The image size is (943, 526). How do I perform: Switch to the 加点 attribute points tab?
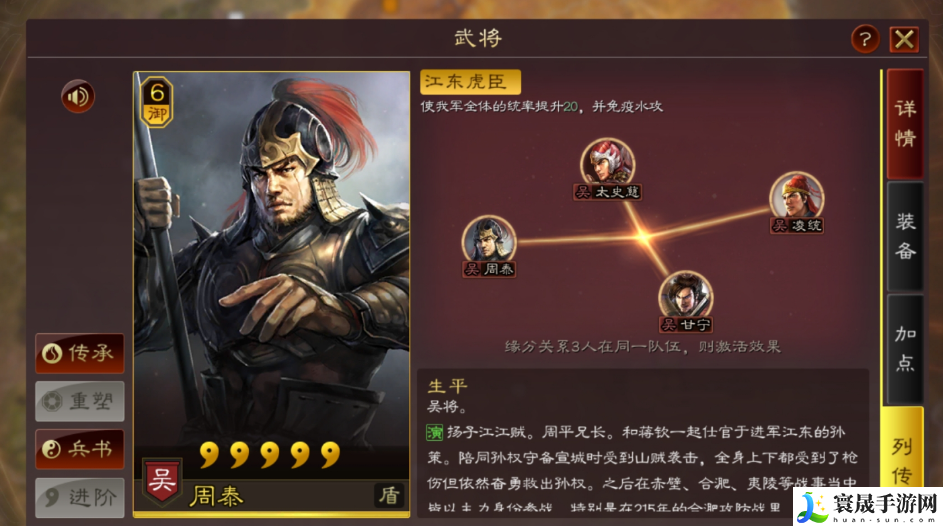point(905,349)
